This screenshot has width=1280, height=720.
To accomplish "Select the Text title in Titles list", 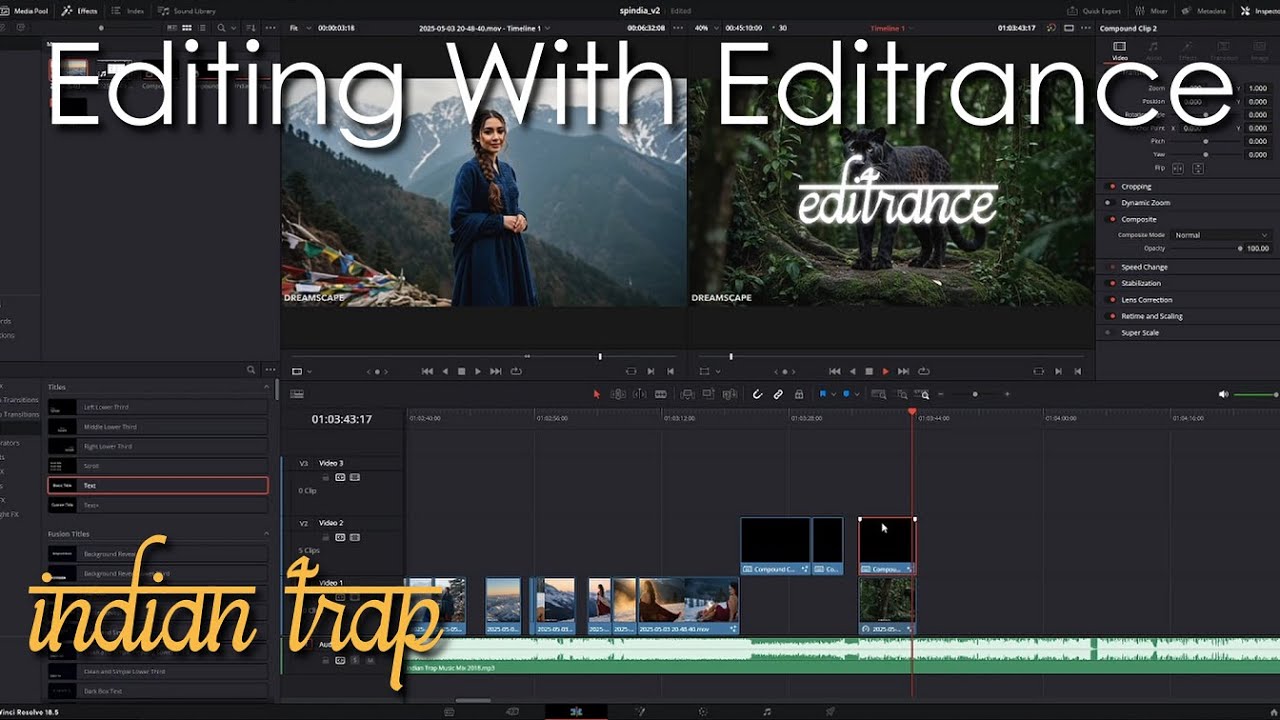I will pos(158,485).
